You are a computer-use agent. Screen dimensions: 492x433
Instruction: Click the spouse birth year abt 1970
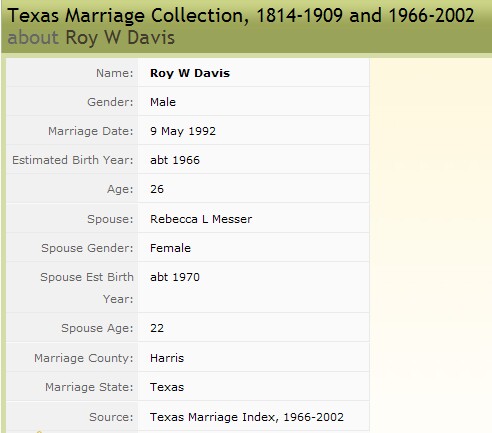click(175, 277)
